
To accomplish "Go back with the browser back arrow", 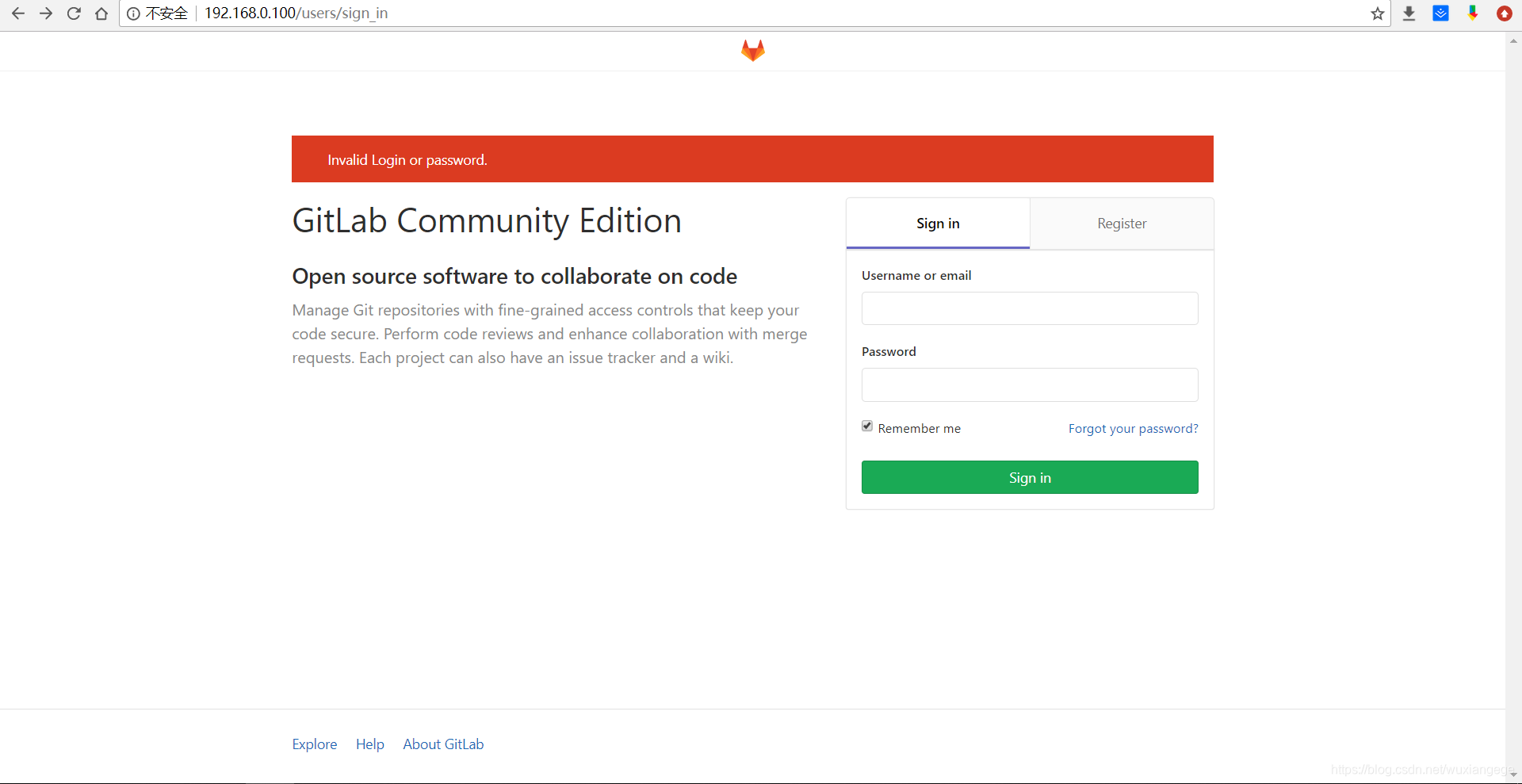I will coord(18,13).
